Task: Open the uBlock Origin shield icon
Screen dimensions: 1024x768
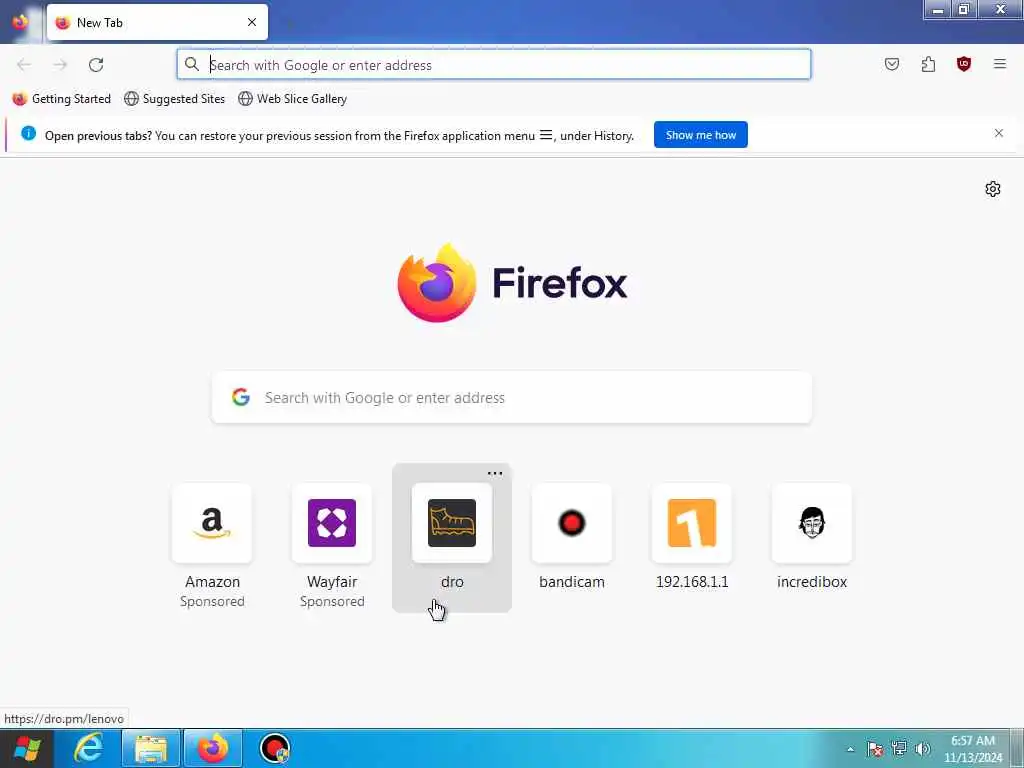Action: [964, 64]
